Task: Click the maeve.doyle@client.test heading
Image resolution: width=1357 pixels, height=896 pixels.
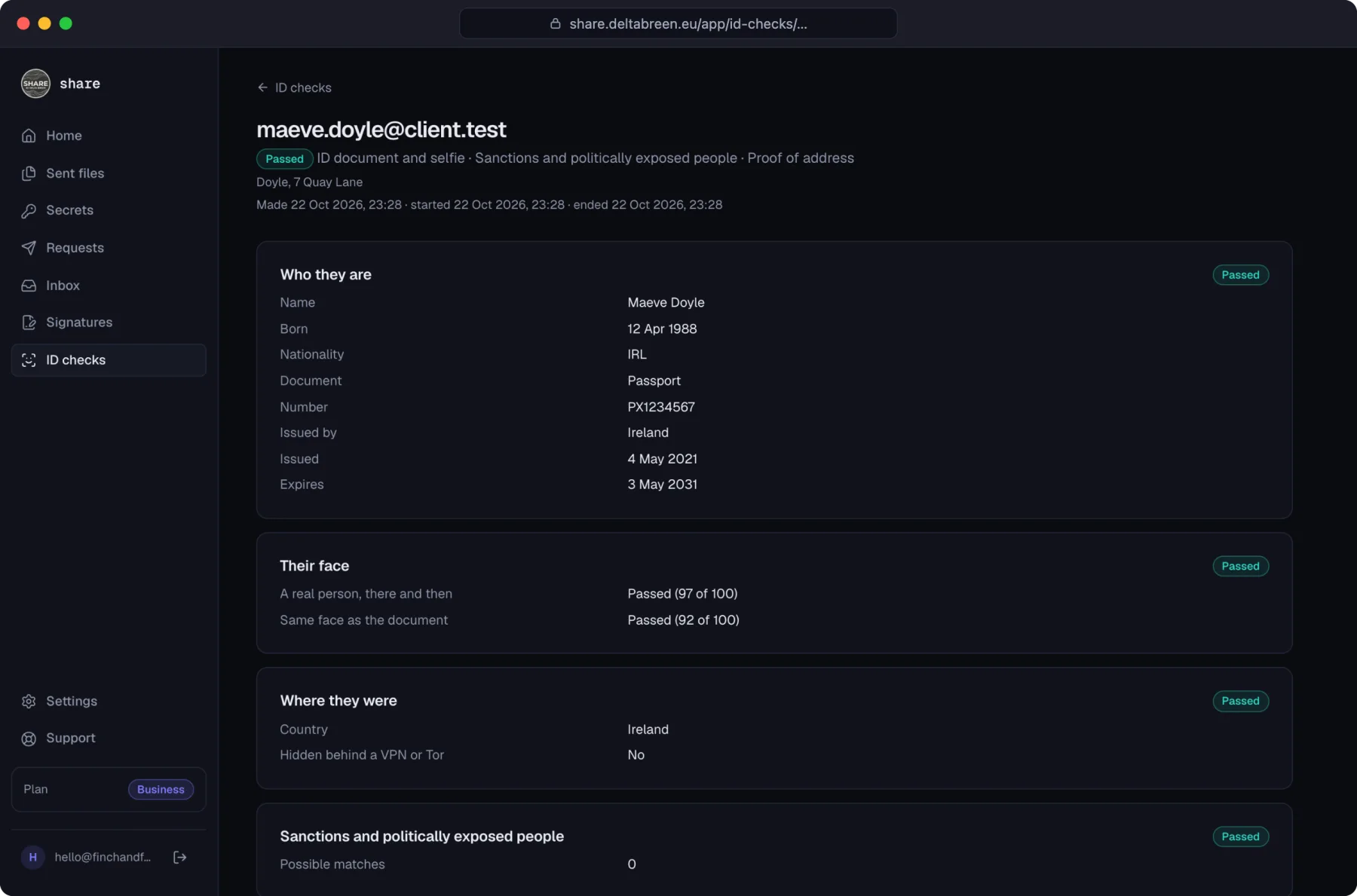Action: [x=381, y=130]
